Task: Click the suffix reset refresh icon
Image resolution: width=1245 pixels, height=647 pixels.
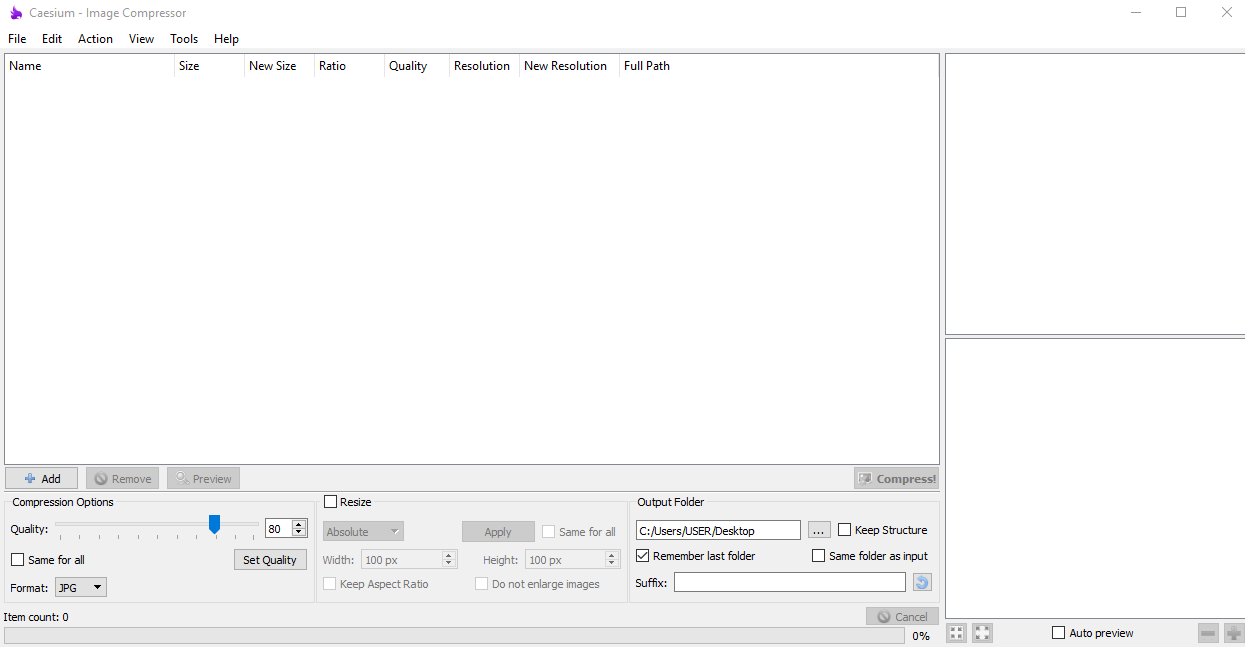Action: click(x=922, y=582)
